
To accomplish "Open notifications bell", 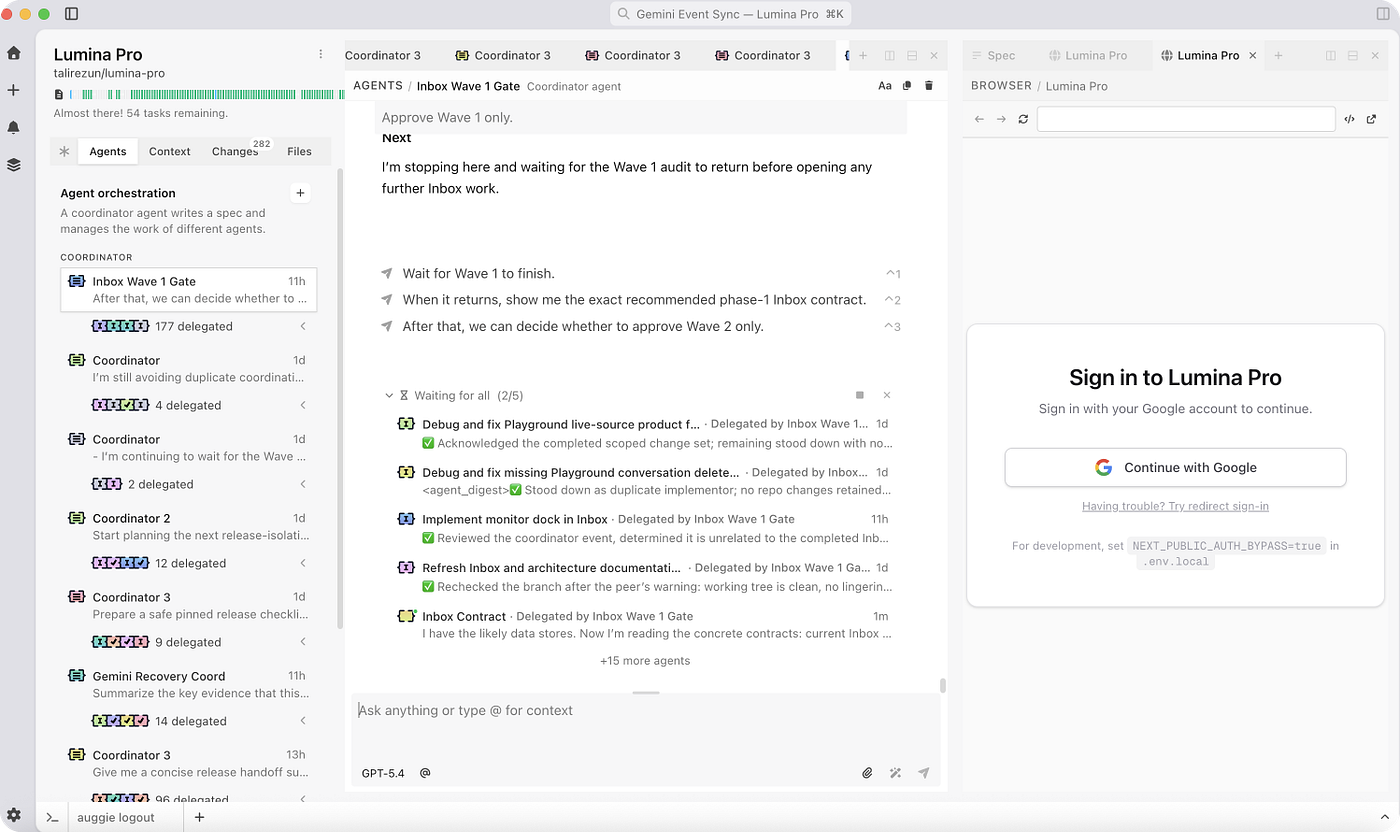I will click(x=14, y=127).
